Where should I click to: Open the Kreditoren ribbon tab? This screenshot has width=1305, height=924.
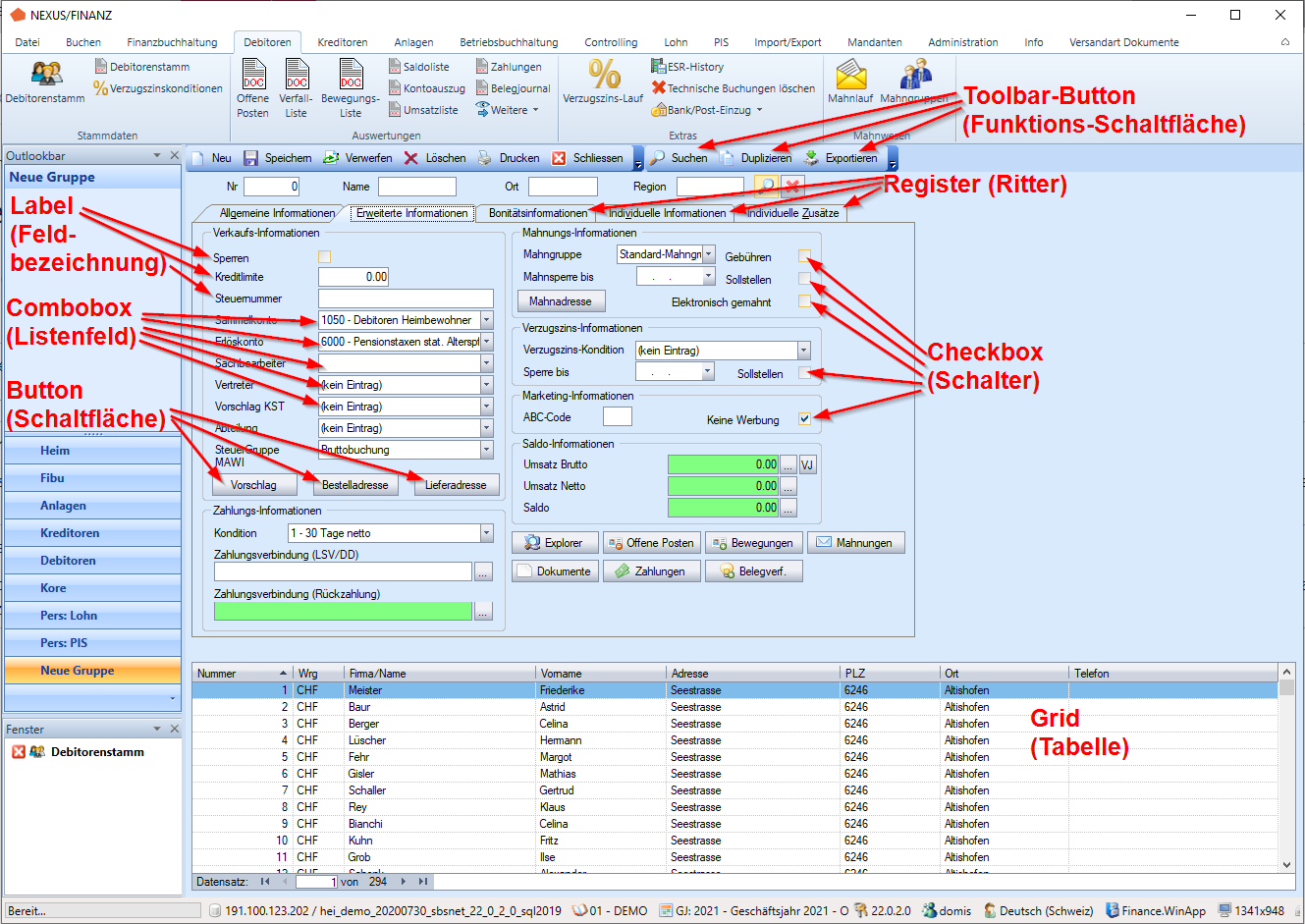tap(342, 42)
